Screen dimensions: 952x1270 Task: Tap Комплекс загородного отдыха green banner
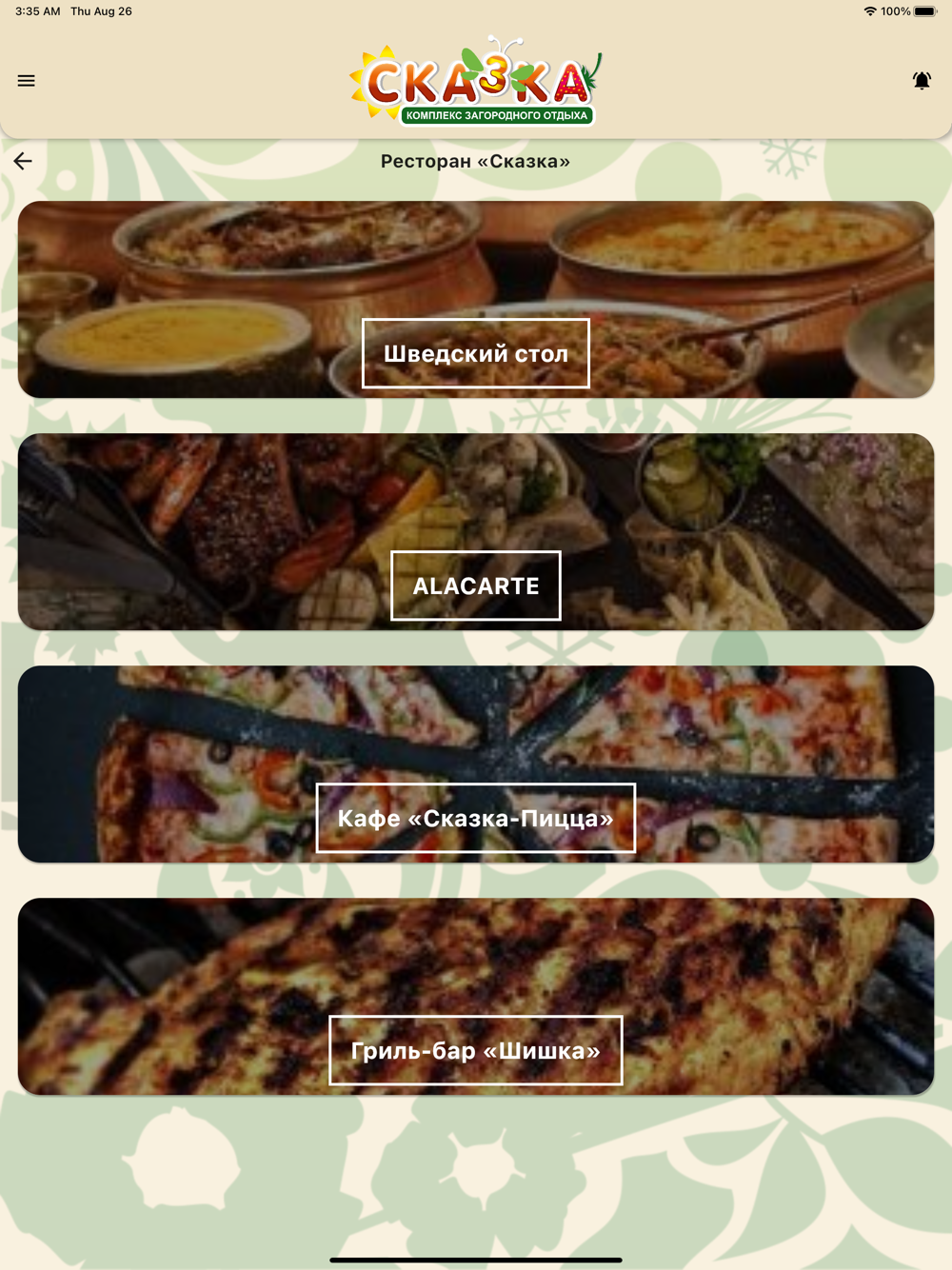(x=497, y=115)
